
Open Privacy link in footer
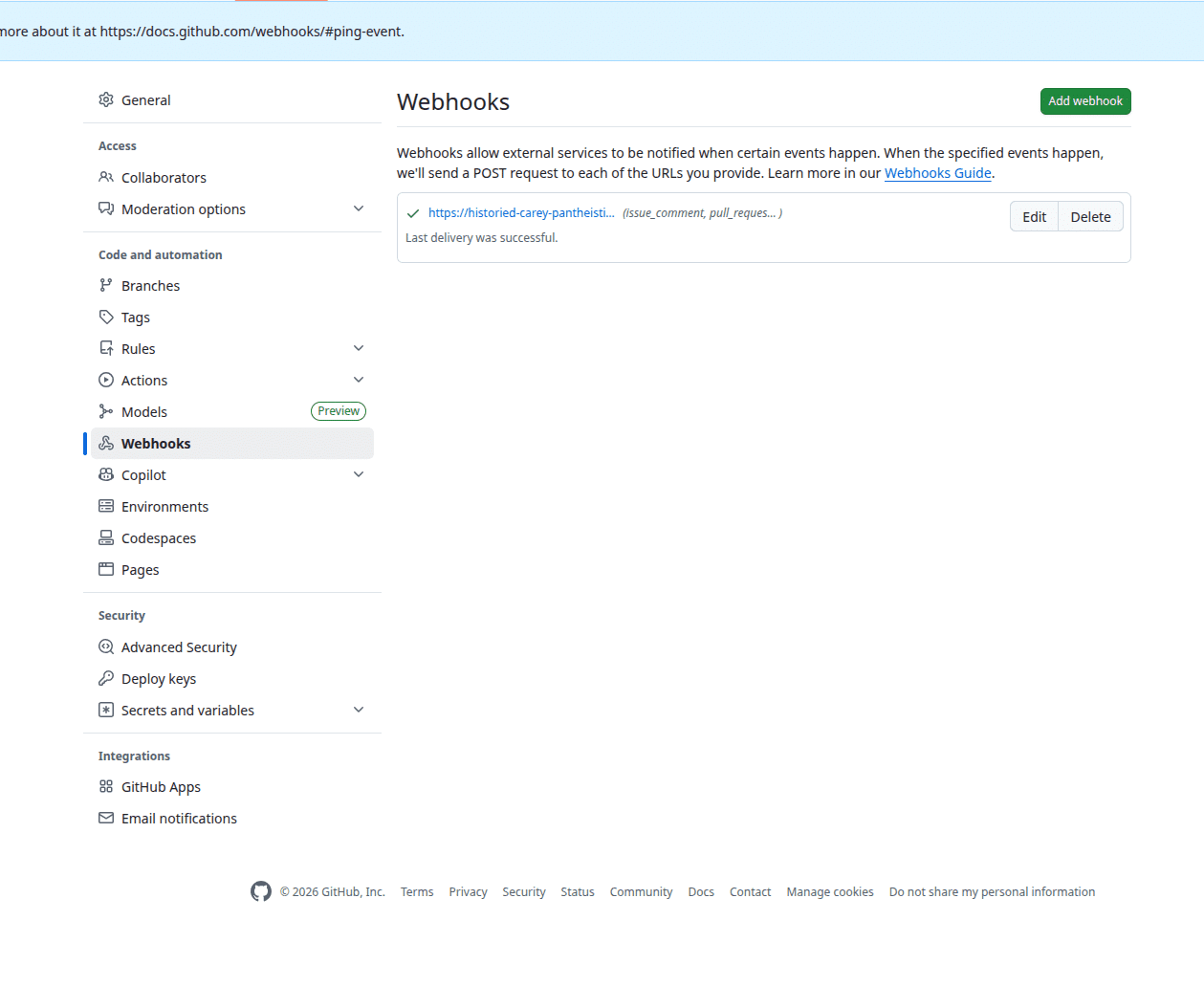[x=468, y=892]
